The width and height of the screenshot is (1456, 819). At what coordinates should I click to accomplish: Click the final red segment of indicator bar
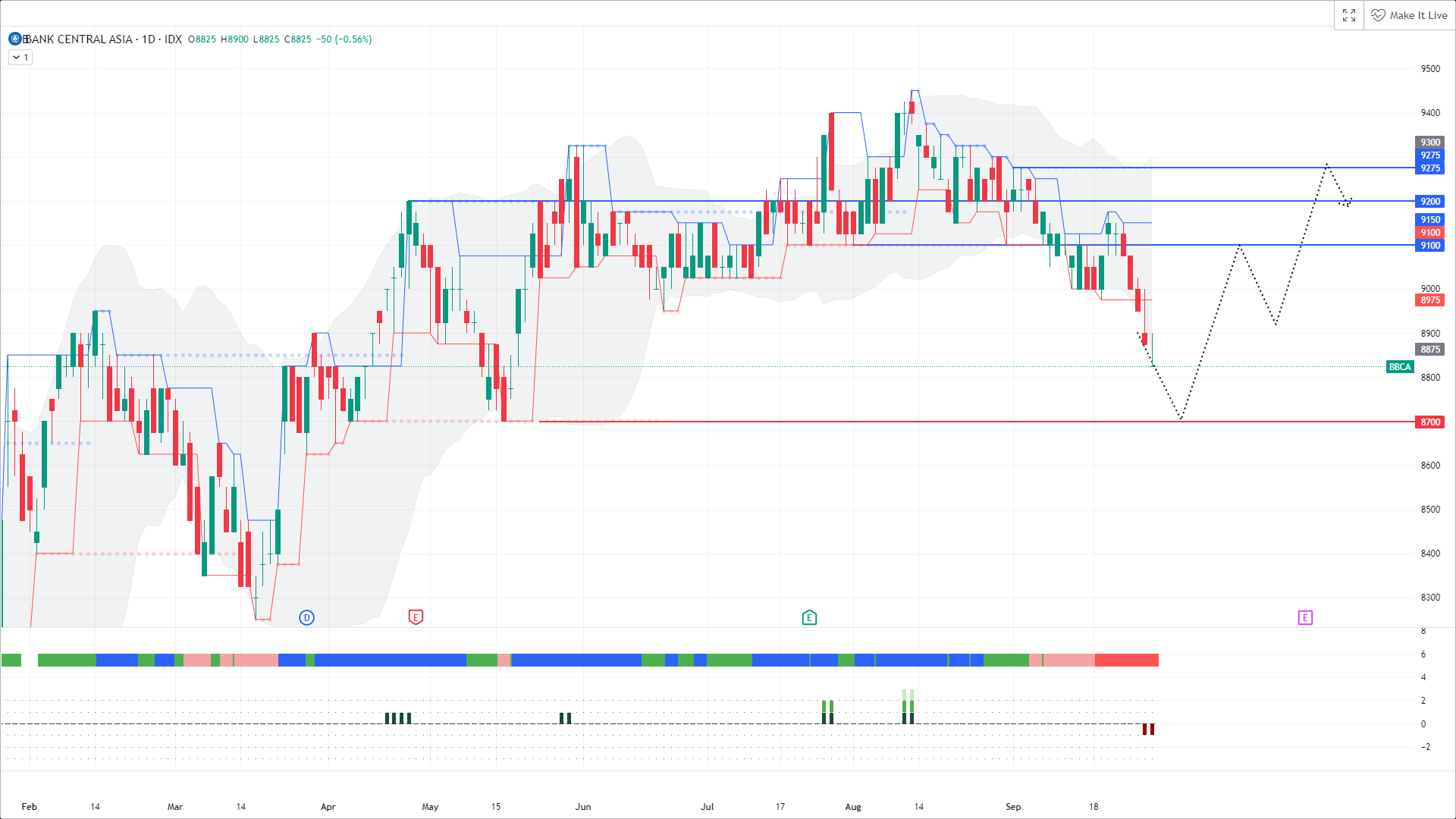click(x=1126, y=661)
